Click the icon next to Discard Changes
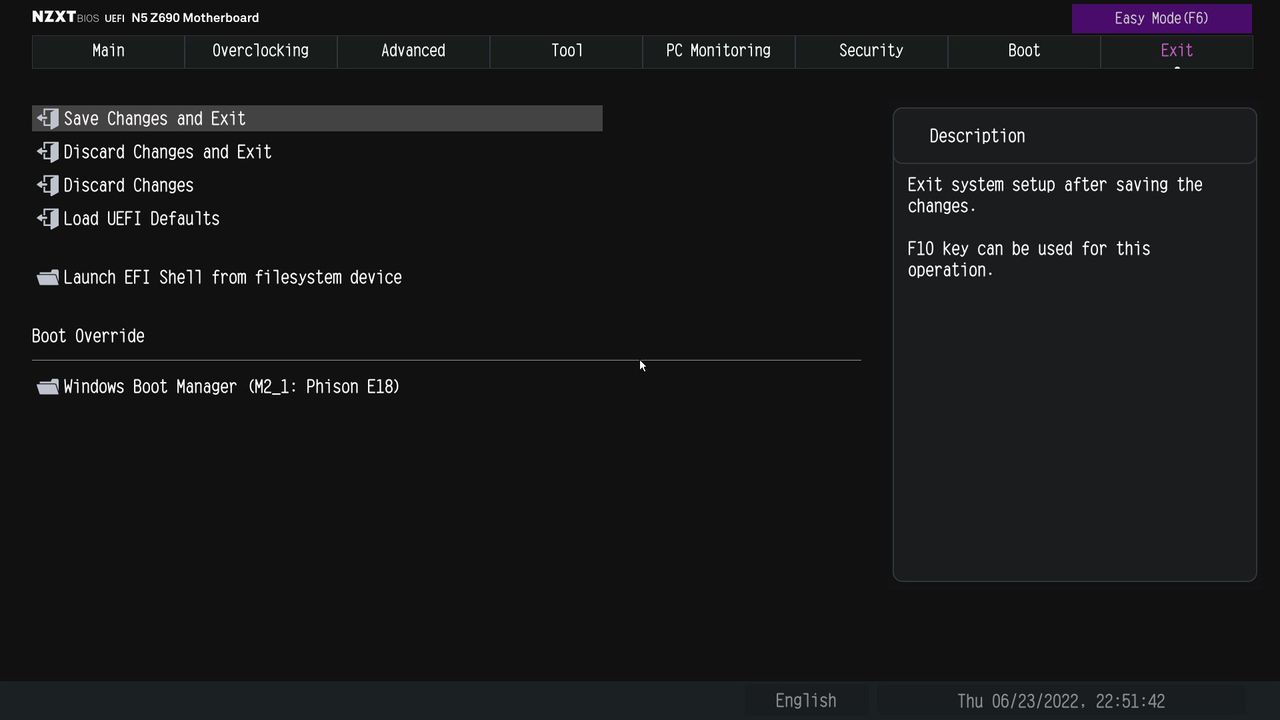 click(48, 185)
